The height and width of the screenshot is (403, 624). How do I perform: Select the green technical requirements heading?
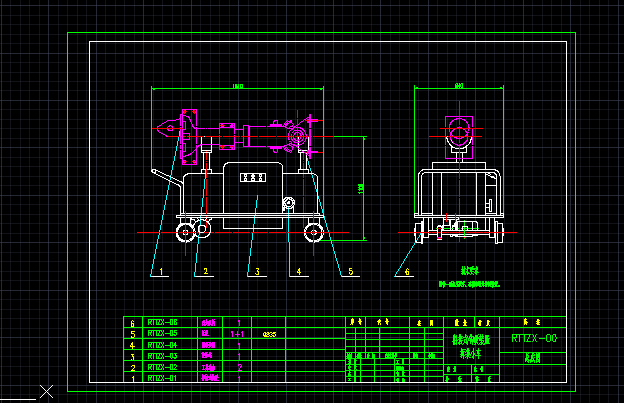[470, 271]
